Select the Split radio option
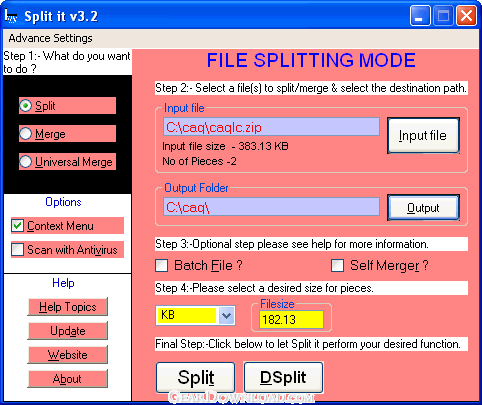The height and width of the screenshot is (405, 482). (26, 106)
